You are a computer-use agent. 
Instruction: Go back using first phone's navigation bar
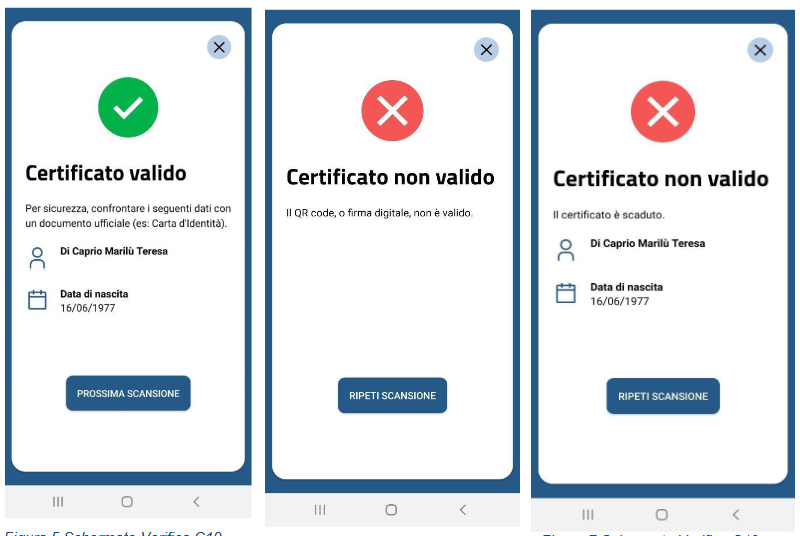click(196, 502)
